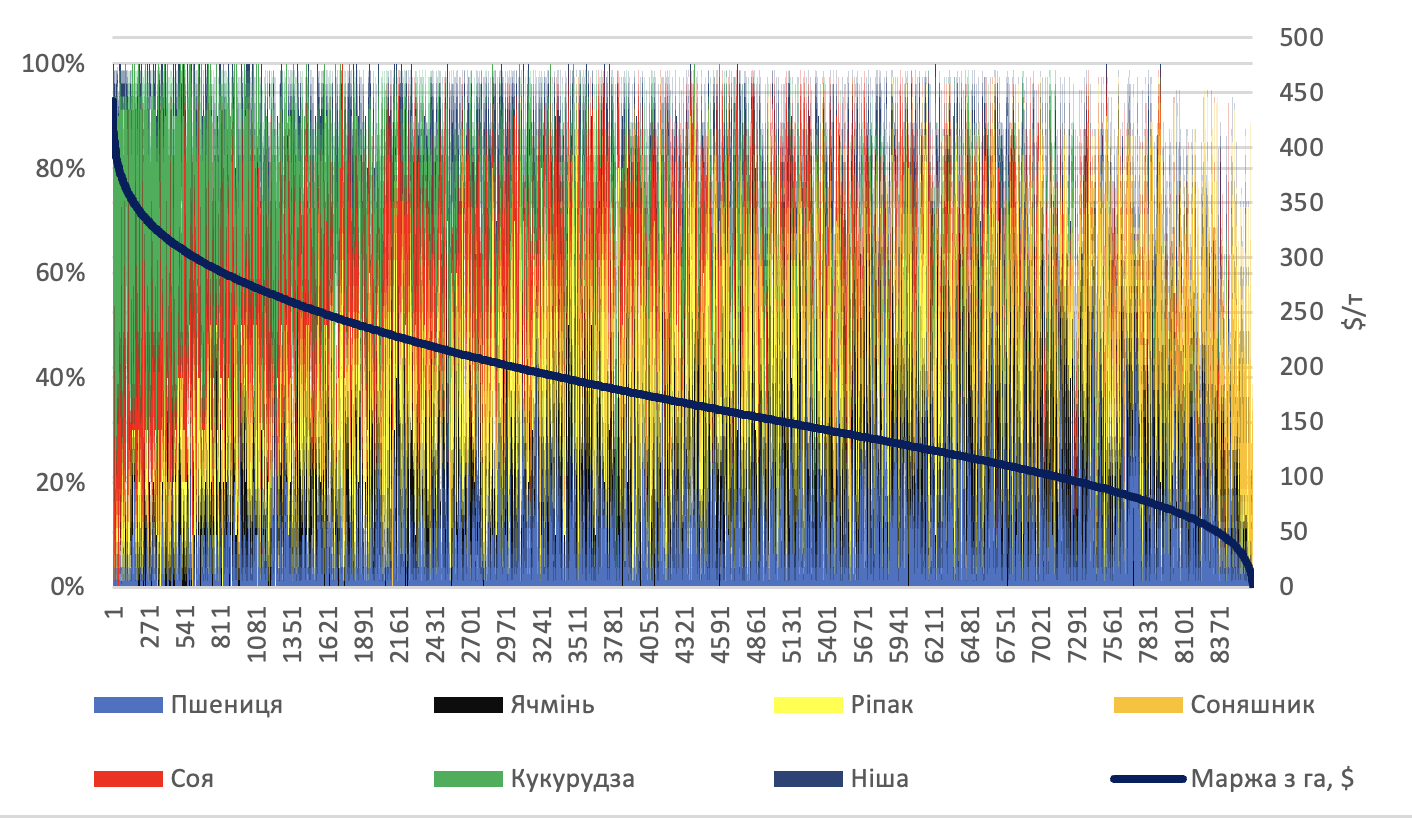The height and width of the screenshot is (818, 1412).
Task: Click the 100% label on the left axis
Action: pos(54,65)
